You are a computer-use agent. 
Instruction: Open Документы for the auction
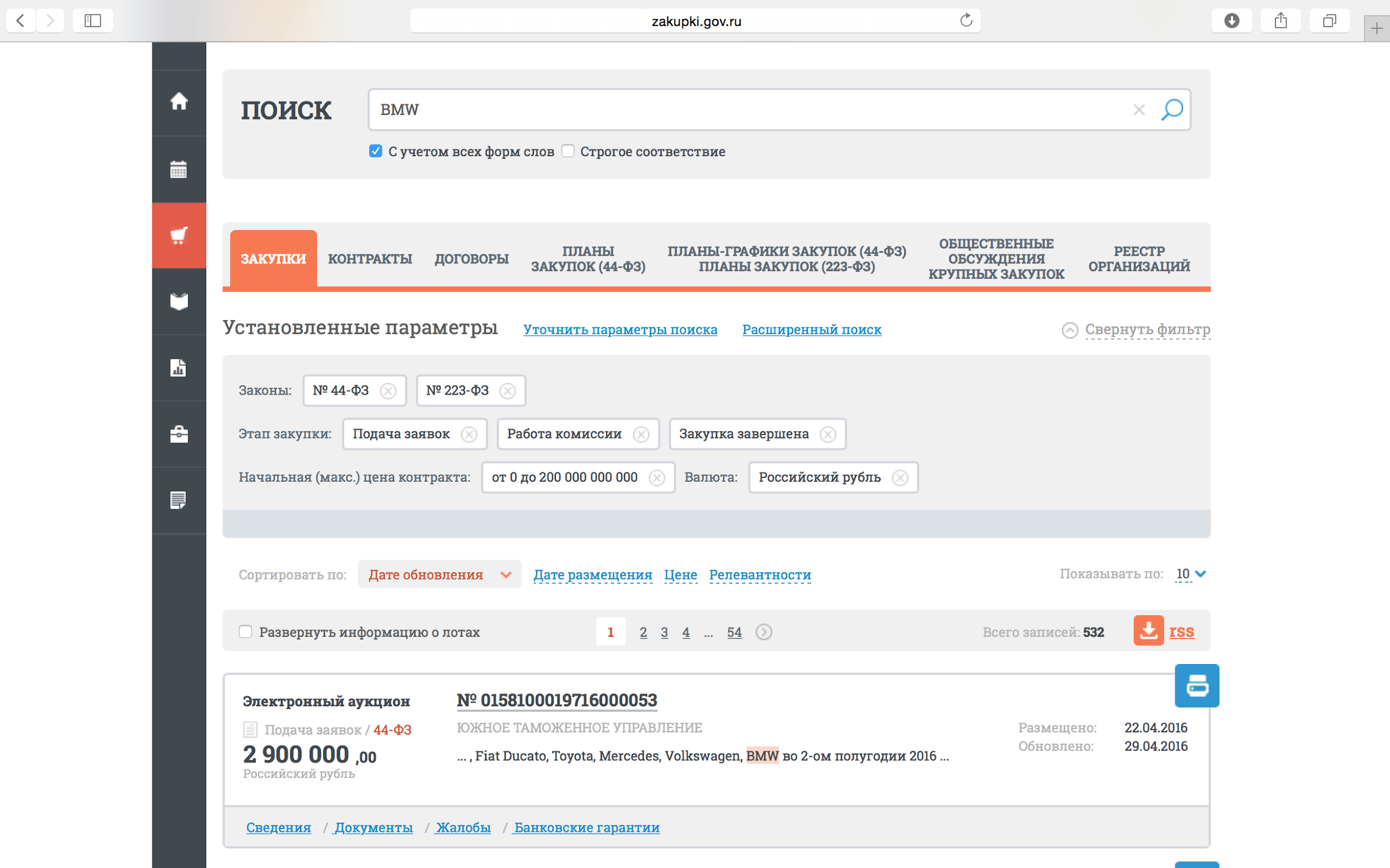coord(373,827)
